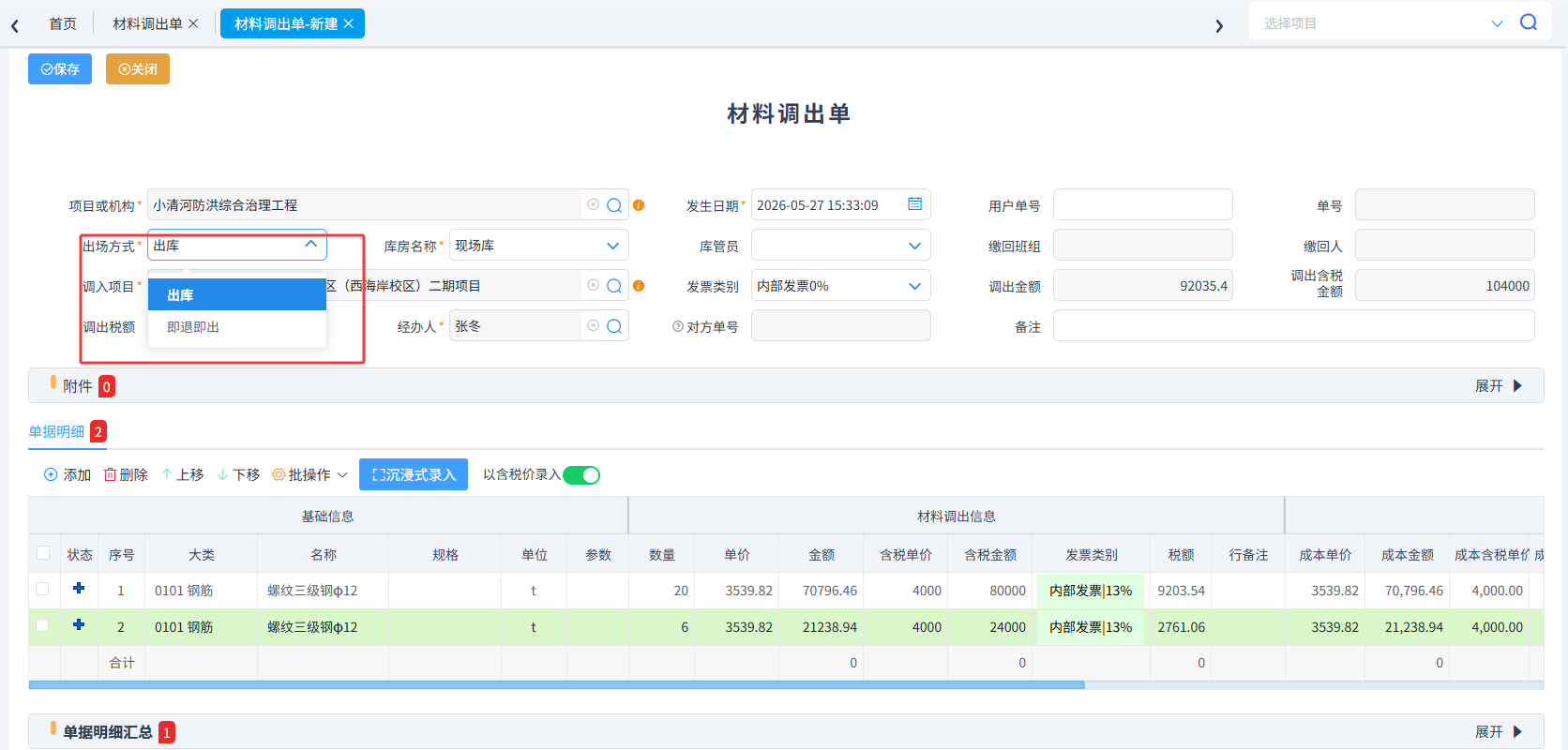Expand the 附件 section
This screenshot has height=750, width=1568.
point(1499,386)
